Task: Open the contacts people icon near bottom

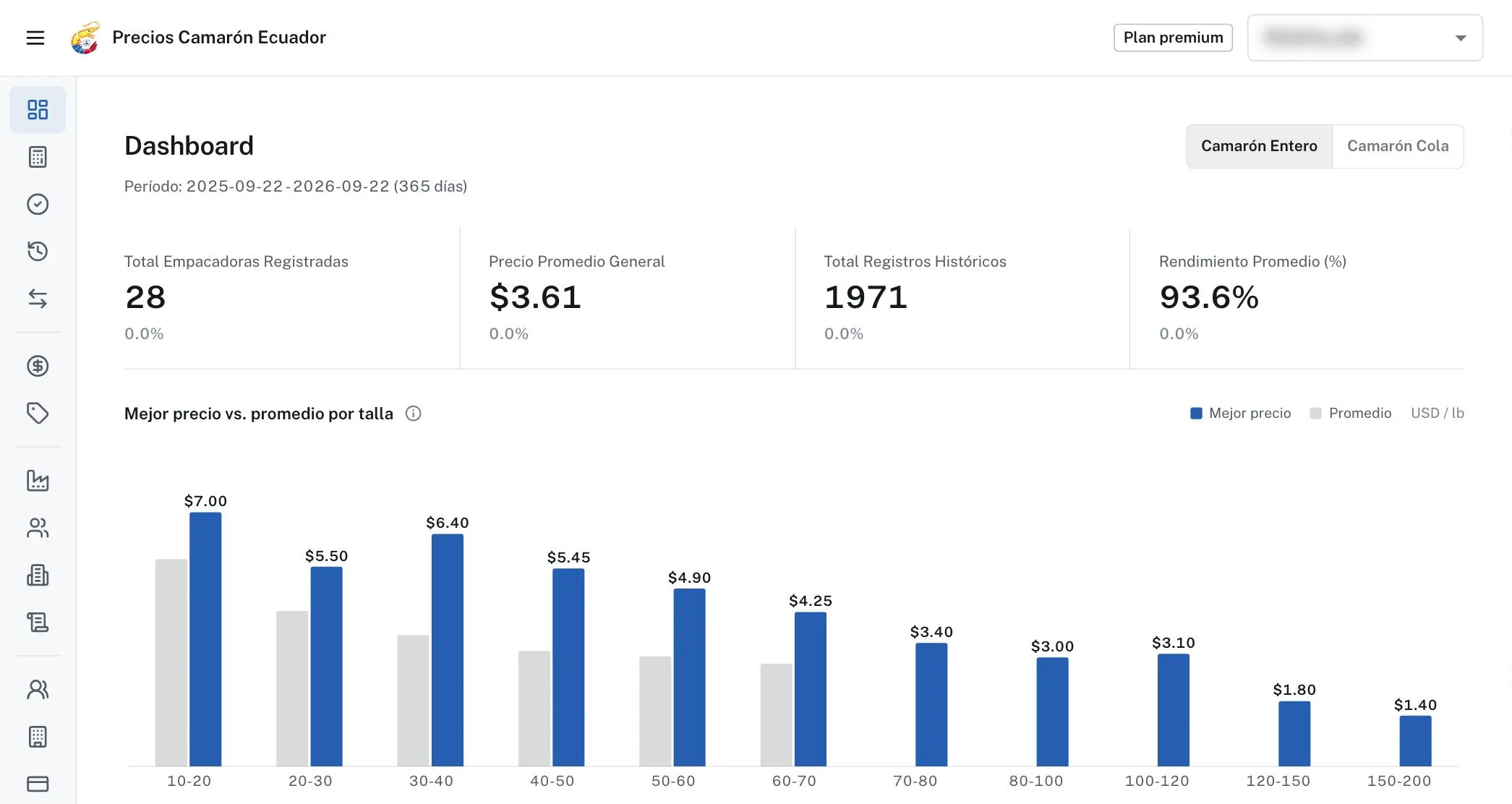Action: [x=38, y=690]
